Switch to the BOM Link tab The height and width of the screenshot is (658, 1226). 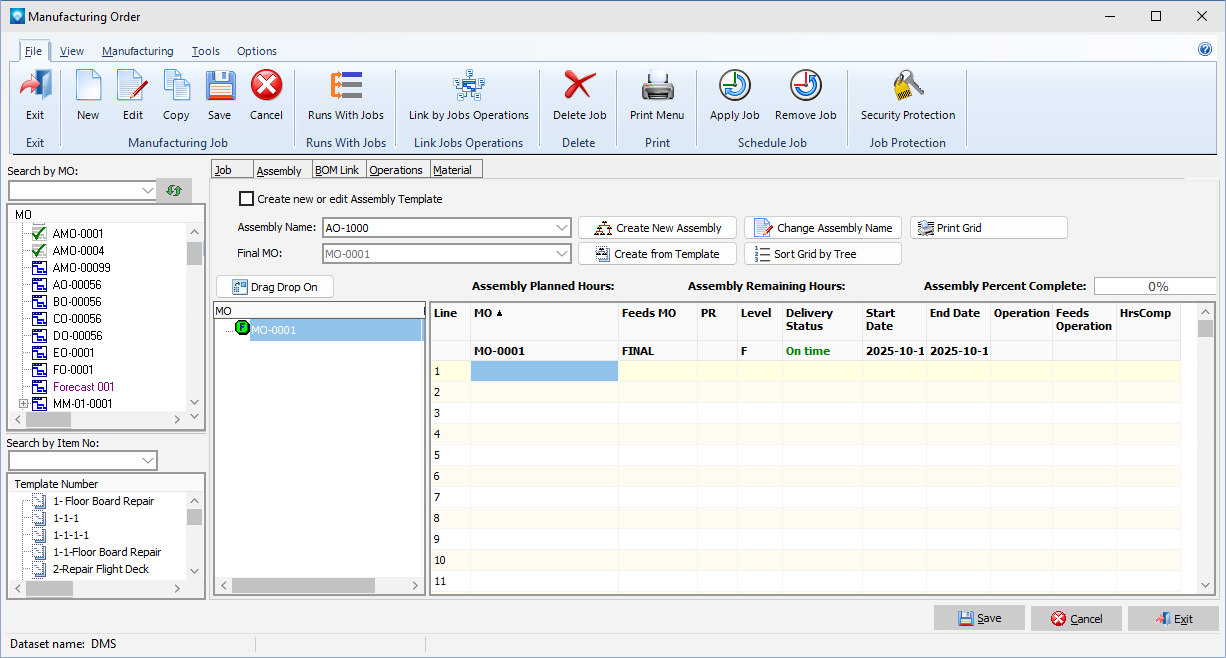337,170
